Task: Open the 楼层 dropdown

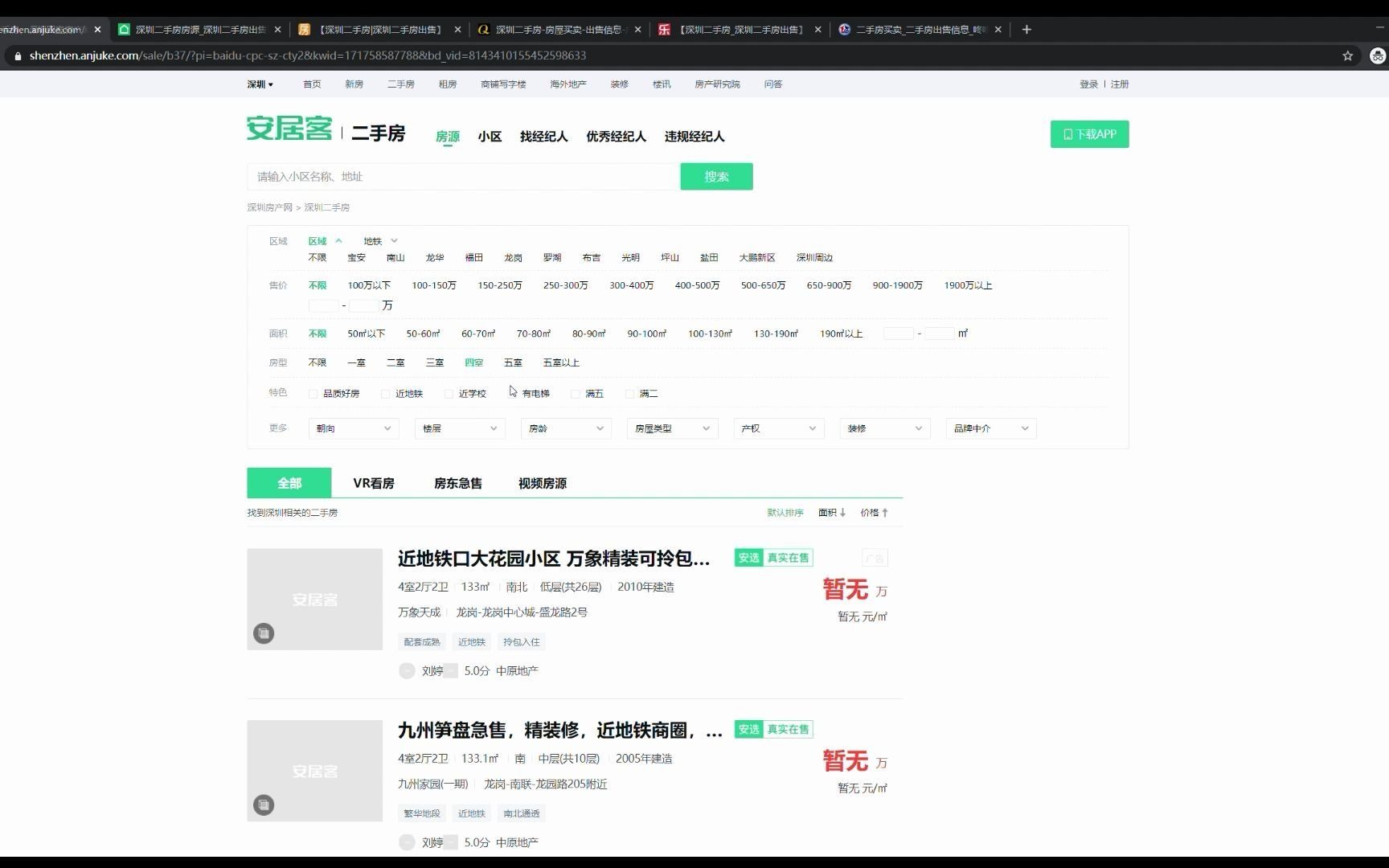Action: pyautogui.click(x=460, y=428)
